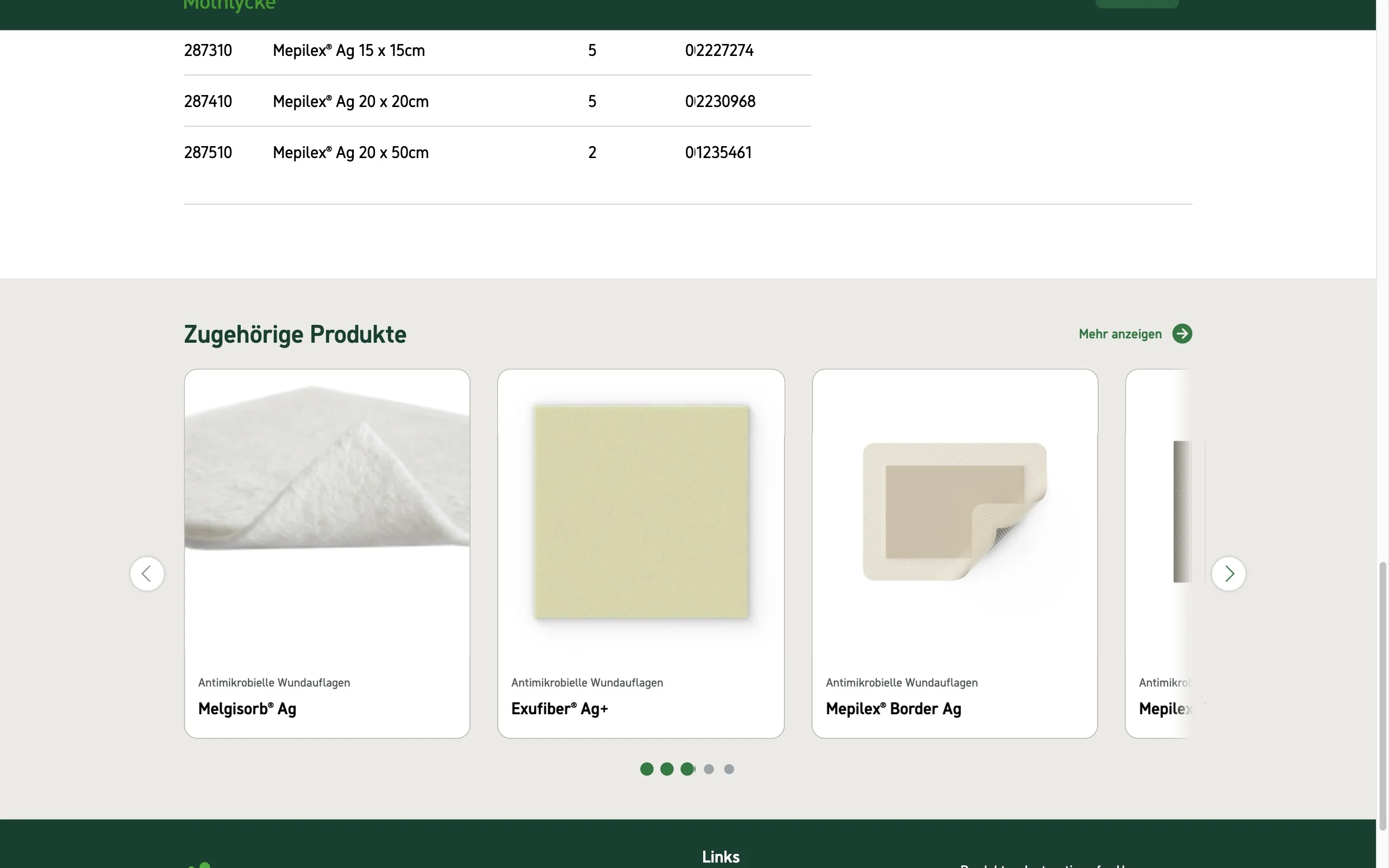Click Zugehörige Produkte heading
The height and width of the screenshot is (868, 1389).
(295, 334)
